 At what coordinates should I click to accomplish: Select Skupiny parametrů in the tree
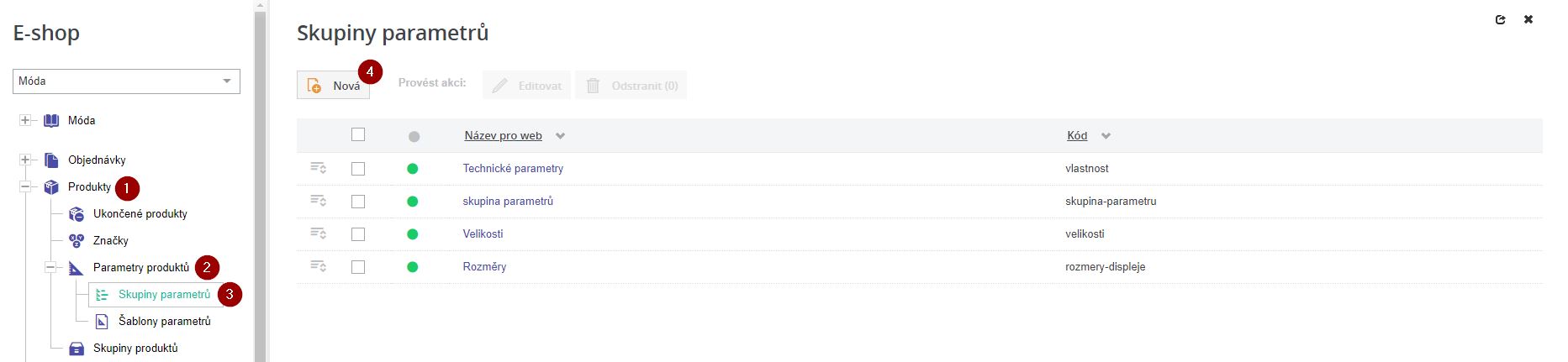point(164,295)
